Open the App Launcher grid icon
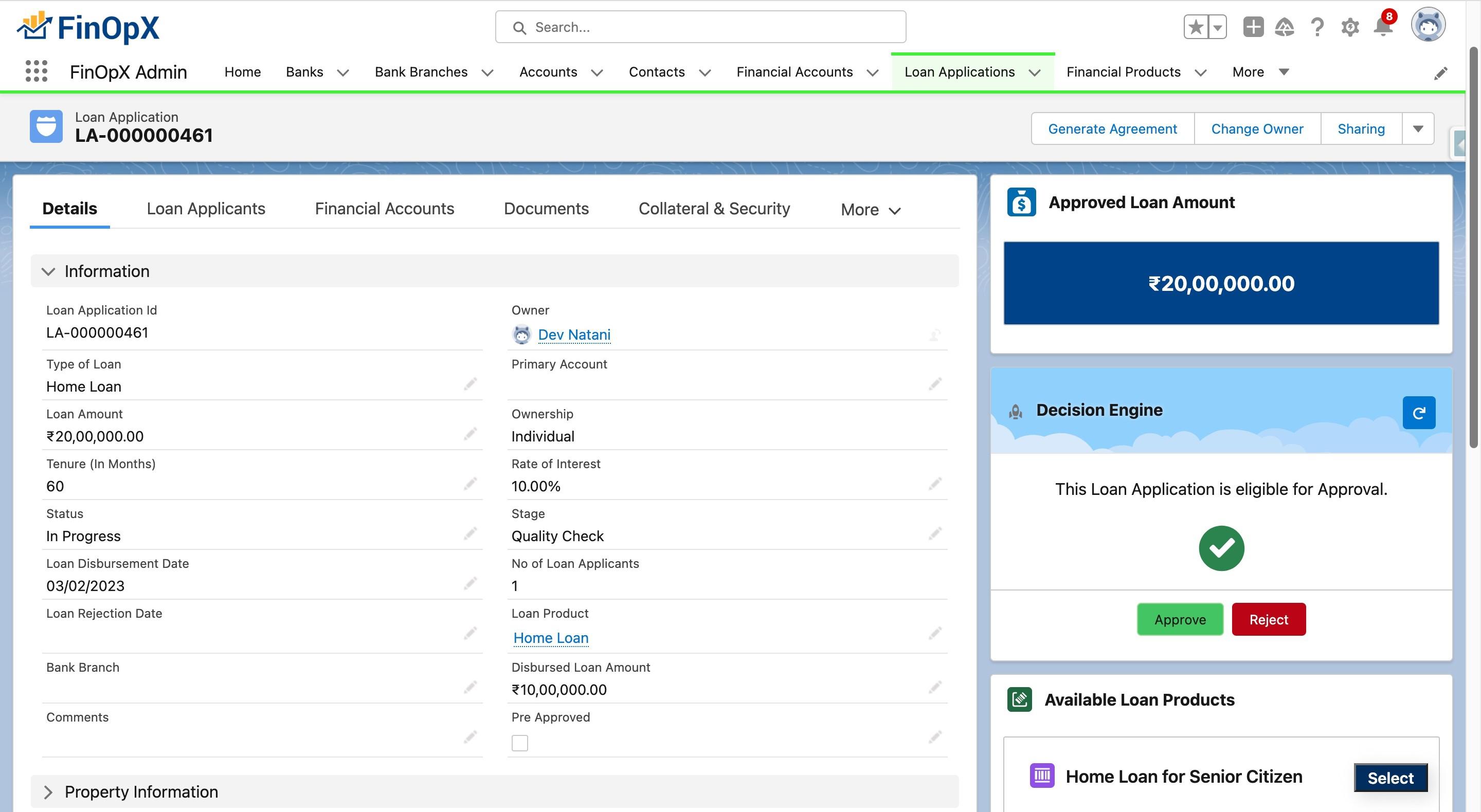Image resolution: width=1481 pixels, height=812 pixels. [36, 71]
